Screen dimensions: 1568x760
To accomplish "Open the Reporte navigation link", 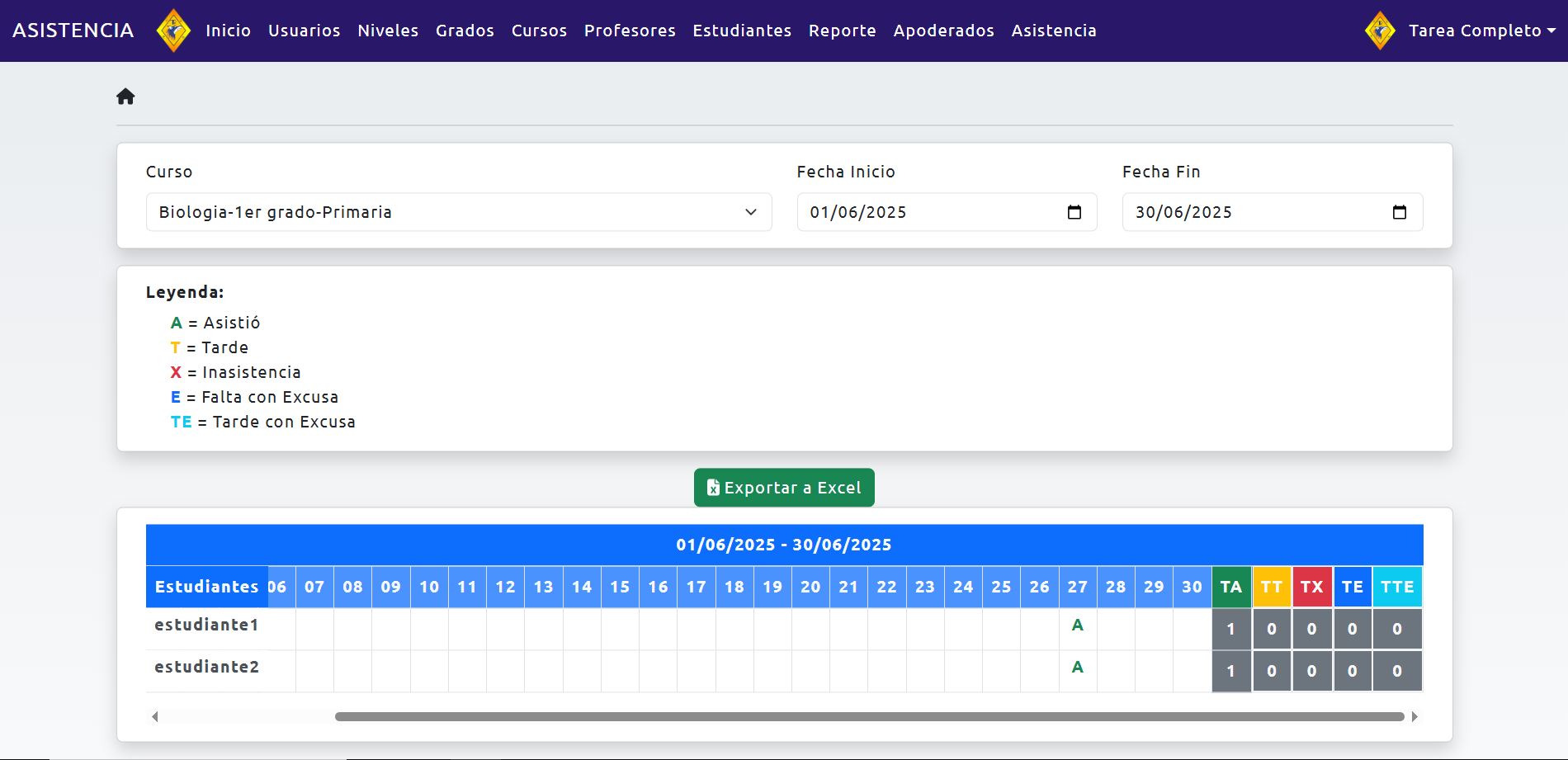I will pos(842,31).
